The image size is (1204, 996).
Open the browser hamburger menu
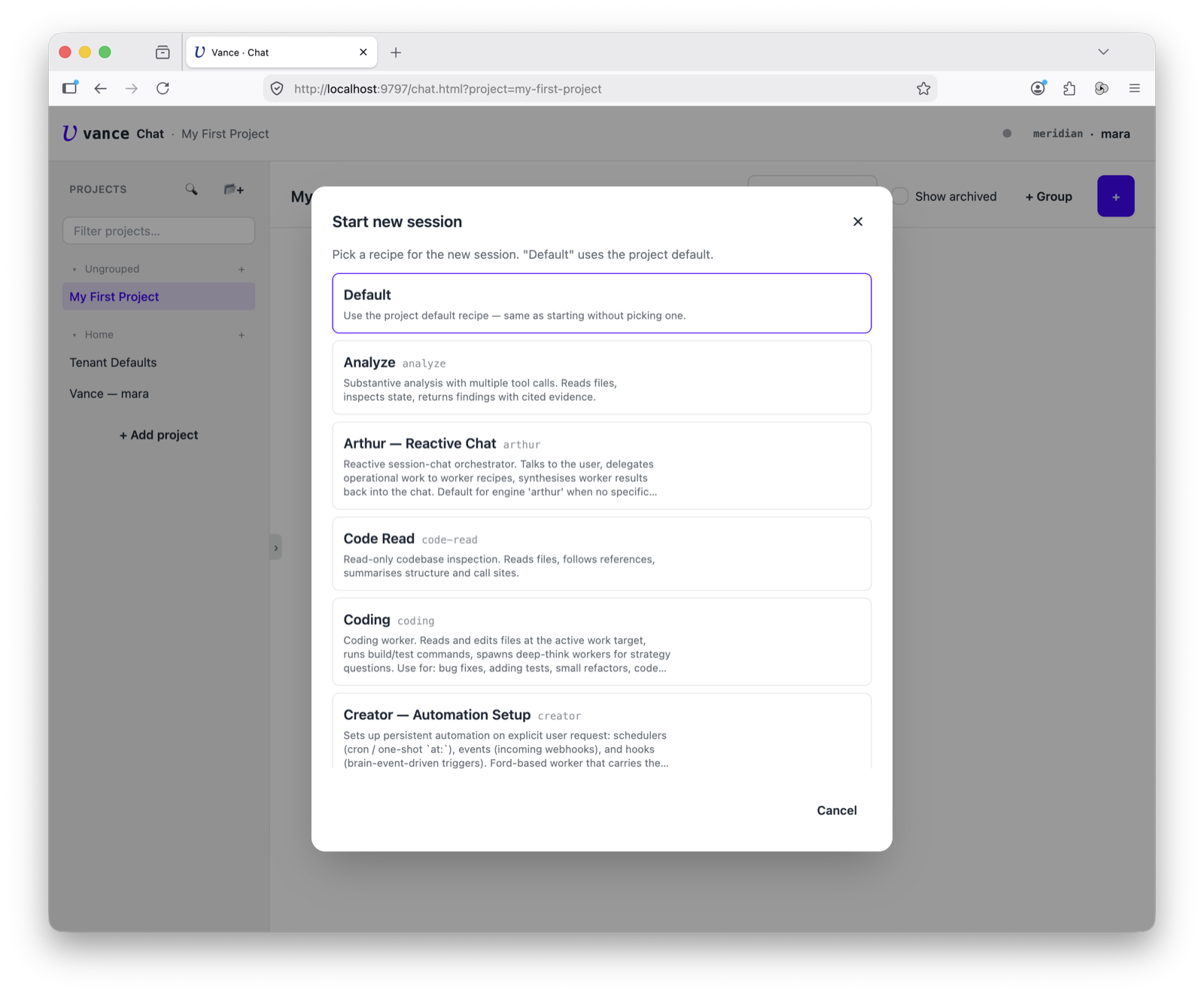click(1135, 89)
